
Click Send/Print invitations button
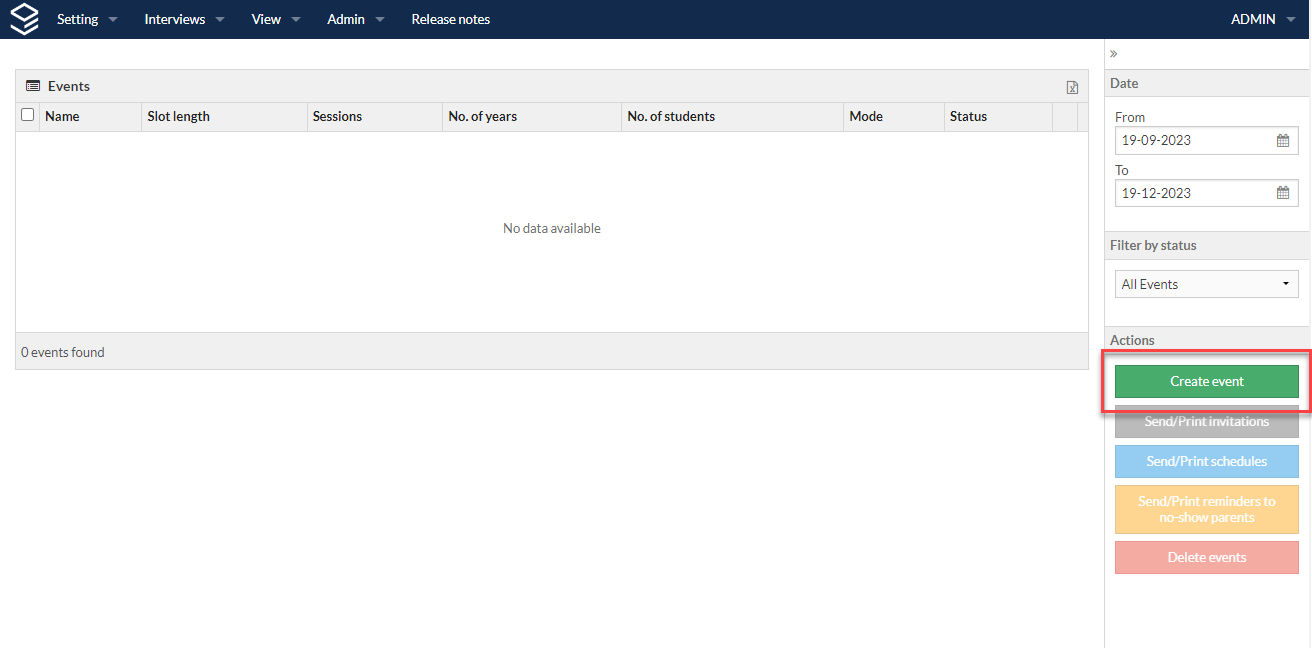click(x=1207, y=421)
